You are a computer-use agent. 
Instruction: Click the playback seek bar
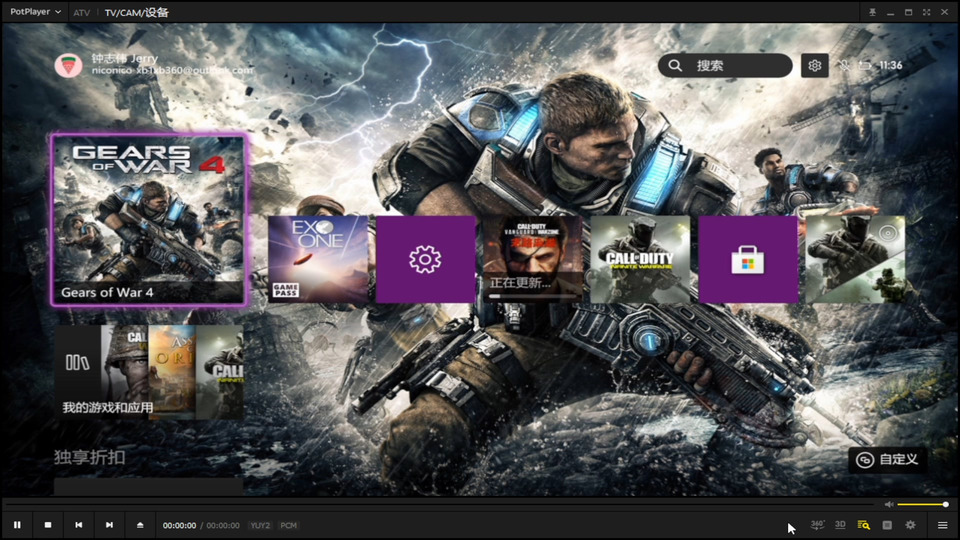tap(440, 504)
